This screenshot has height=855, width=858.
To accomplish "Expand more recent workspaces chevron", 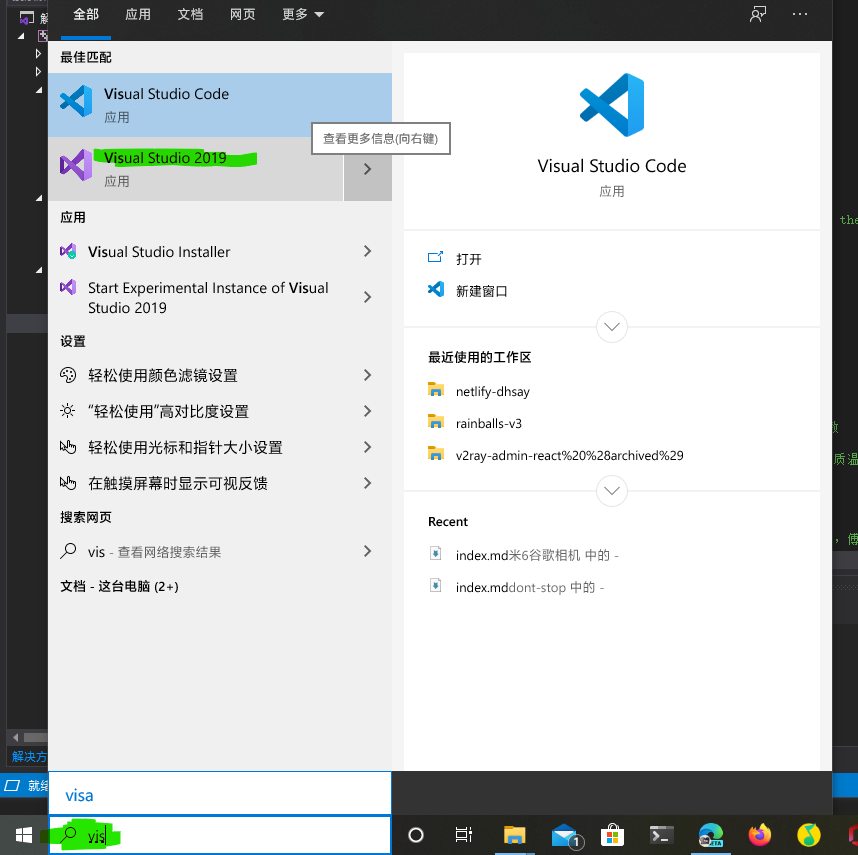I will pos(611,491).
